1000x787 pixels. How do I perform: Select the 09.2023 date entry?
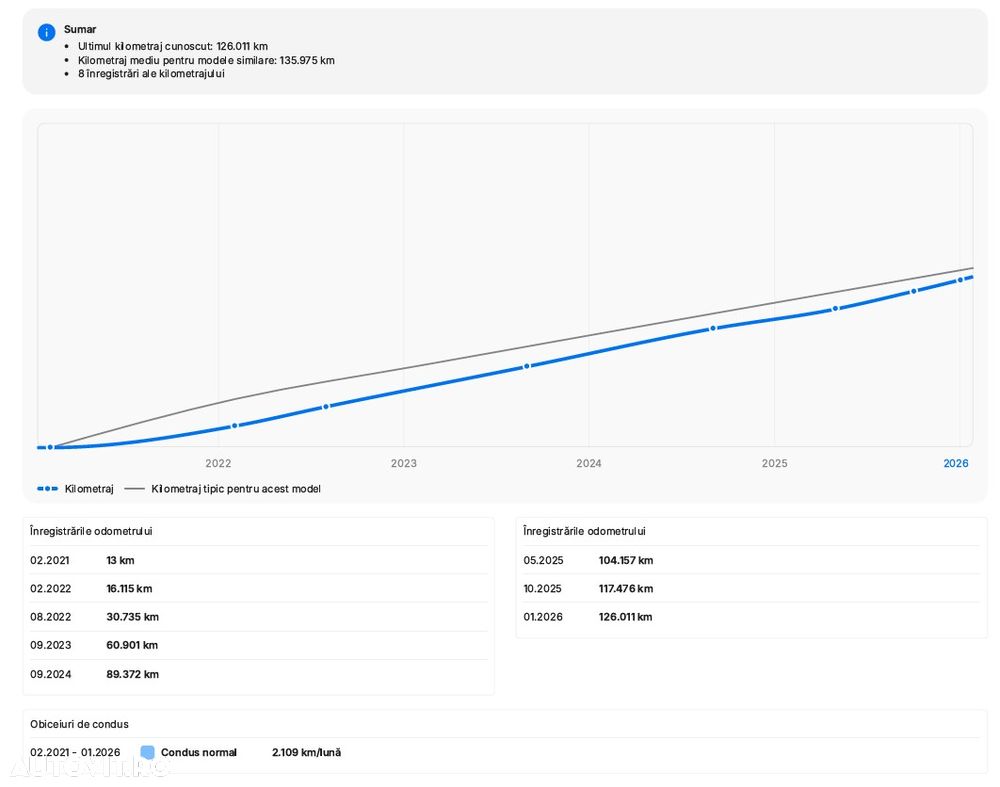pyautogui.click(x=50, y=645)
